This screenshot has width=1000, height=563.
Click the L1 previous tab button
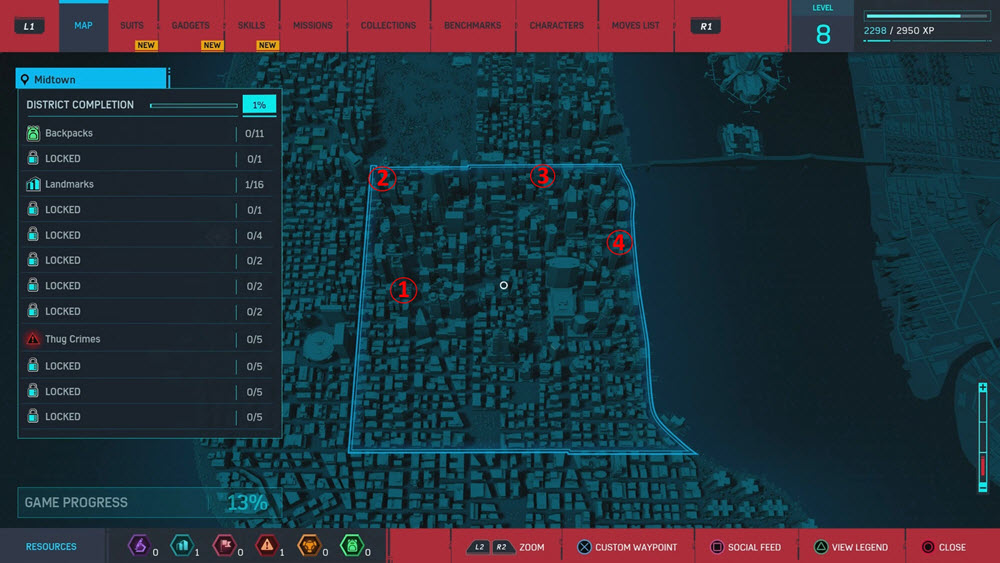coord(29,26)
